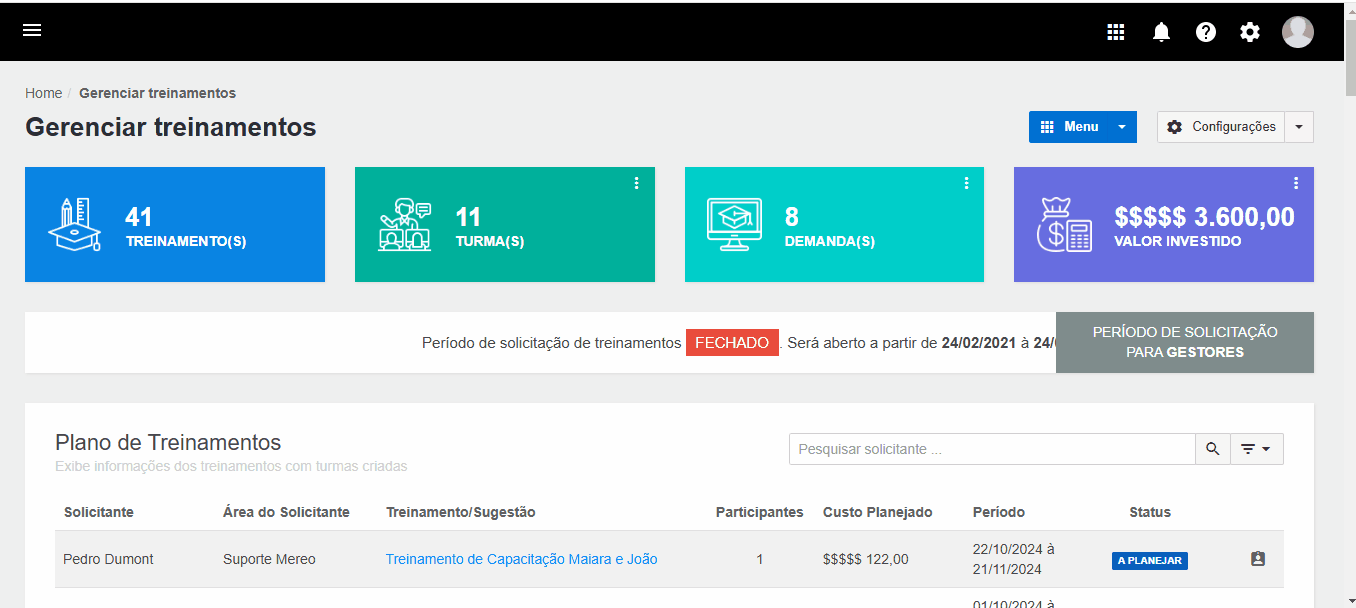Select the Gerenciar treinamentos breadcrumb
Viewport: 1356px width, 608px height.
click(157, 92)
